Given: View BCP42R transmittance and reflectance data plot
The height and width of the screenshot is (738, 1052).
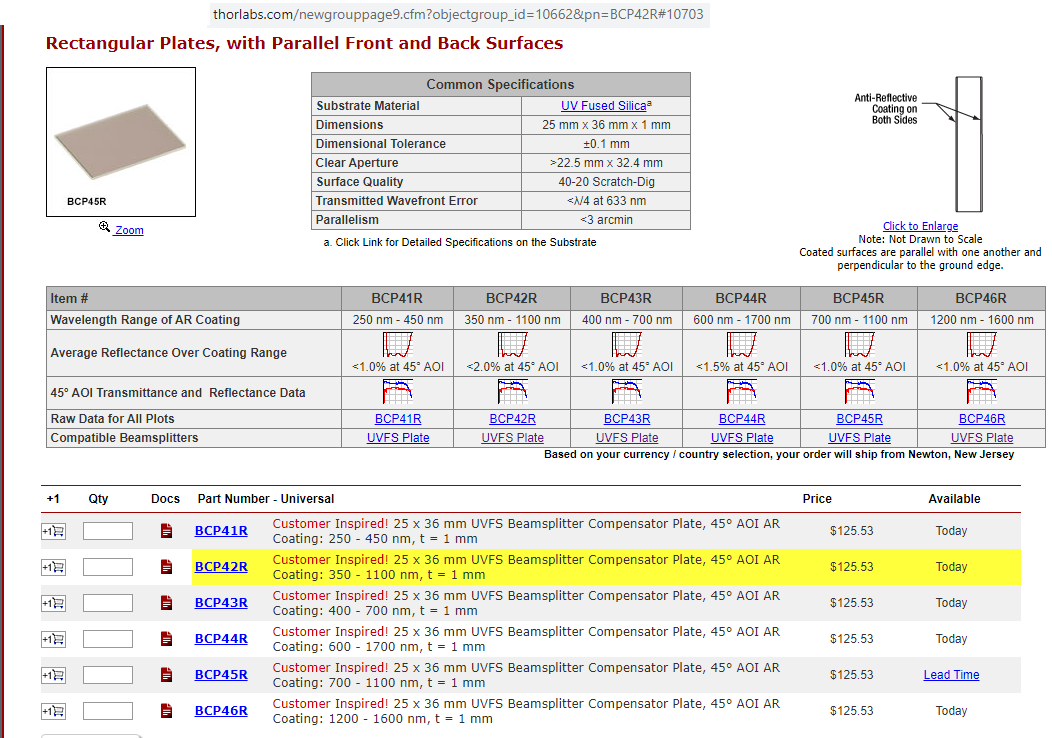Looking at the screenshot, I should tap(513, 392).
